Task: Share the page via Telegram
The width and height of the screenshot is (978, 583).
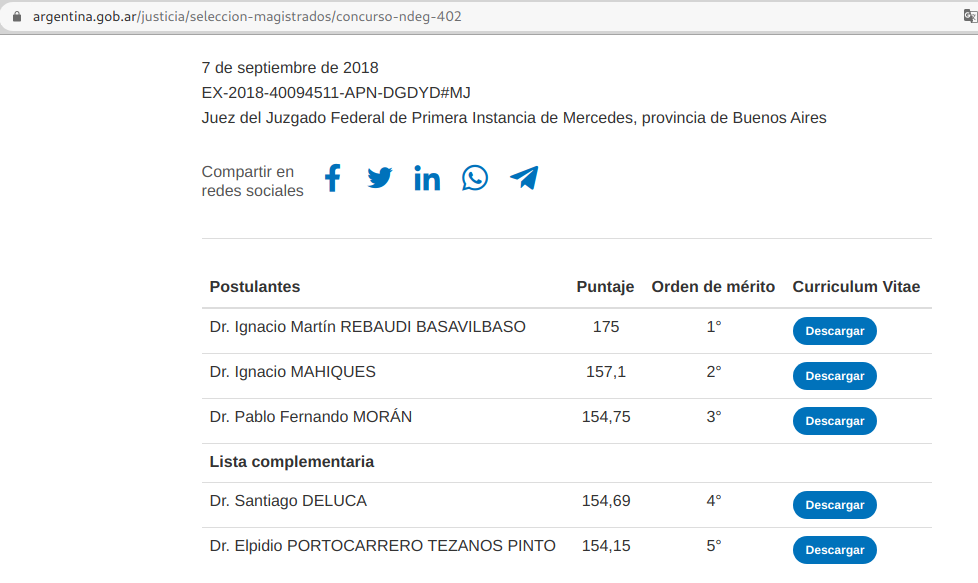Action: tap(524, 178)
